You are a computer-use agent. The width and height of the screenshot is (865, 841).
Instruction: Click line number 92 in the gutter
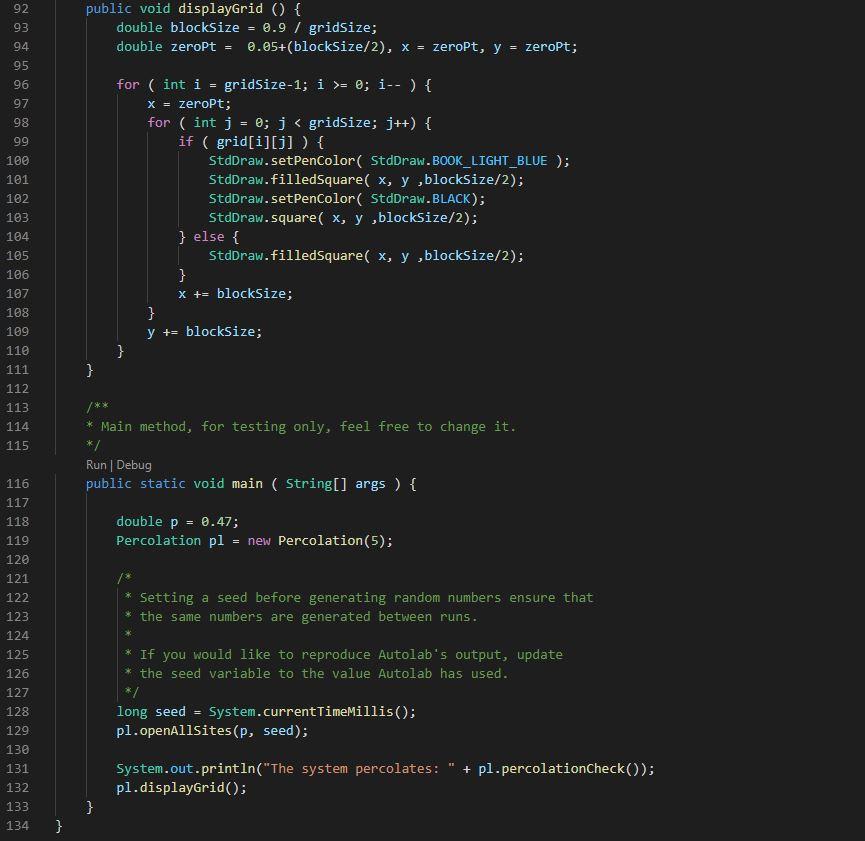21,9
